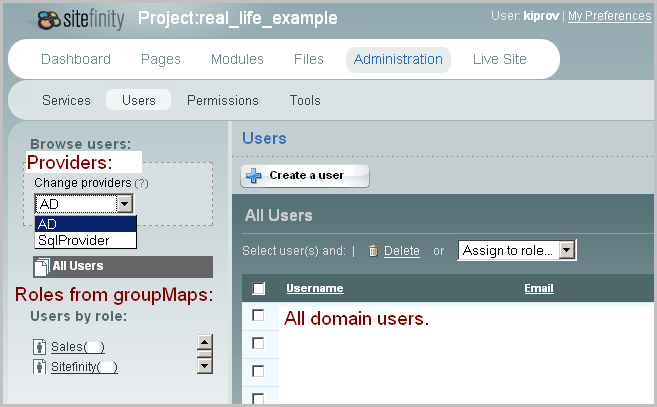The height and width of the screenshot is (407, 657).
Task: Click the person icon next to Sales role
Action: 39,347
